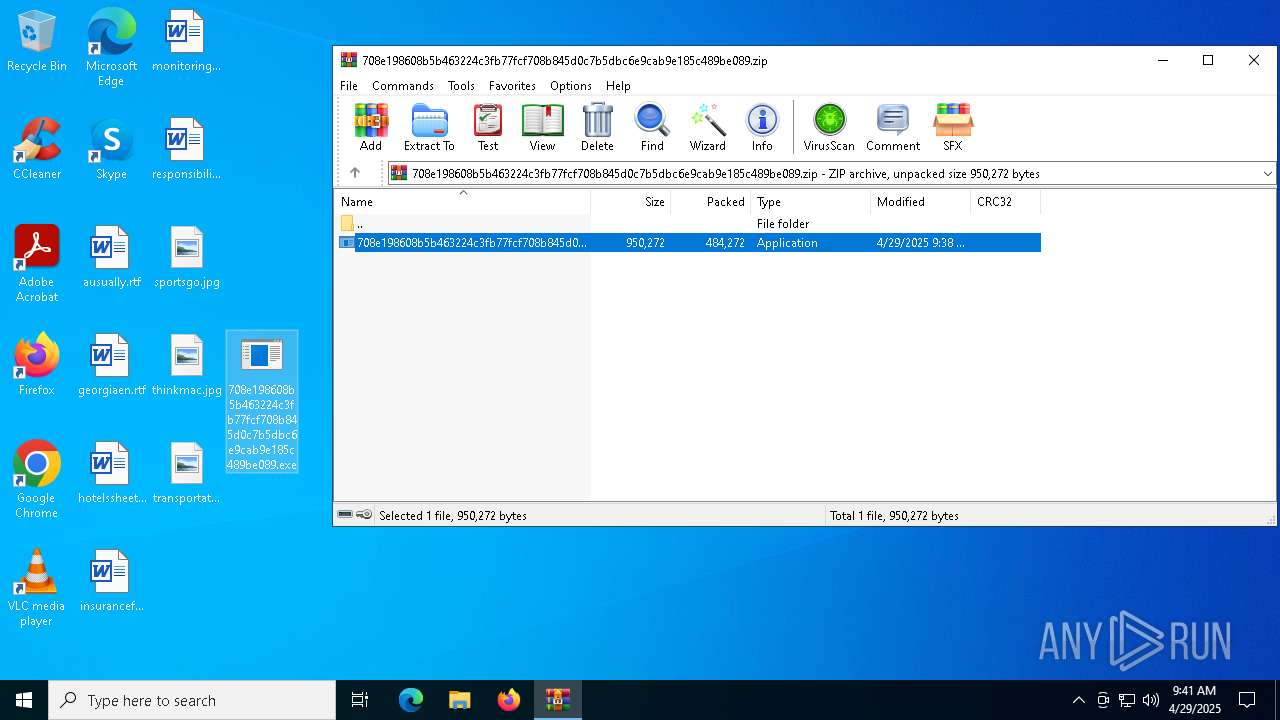
Task: Sort by the Modified column header
Action: [x=920, y=202]
